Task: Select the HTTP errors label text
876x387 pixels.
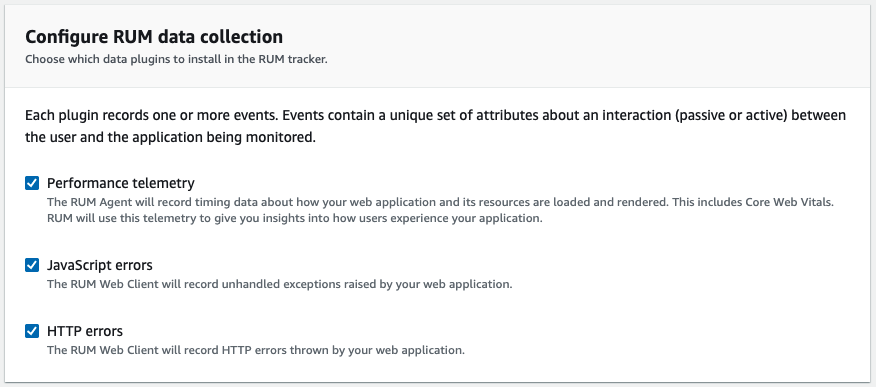Action: coord(85,331)
